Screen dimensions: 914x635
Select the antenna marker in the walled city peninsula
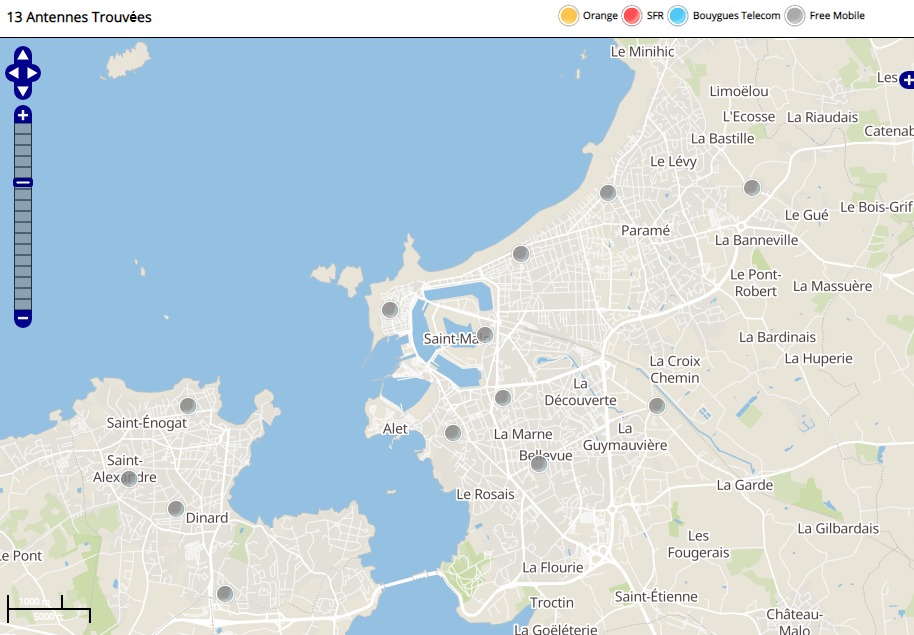pos(390,310)
